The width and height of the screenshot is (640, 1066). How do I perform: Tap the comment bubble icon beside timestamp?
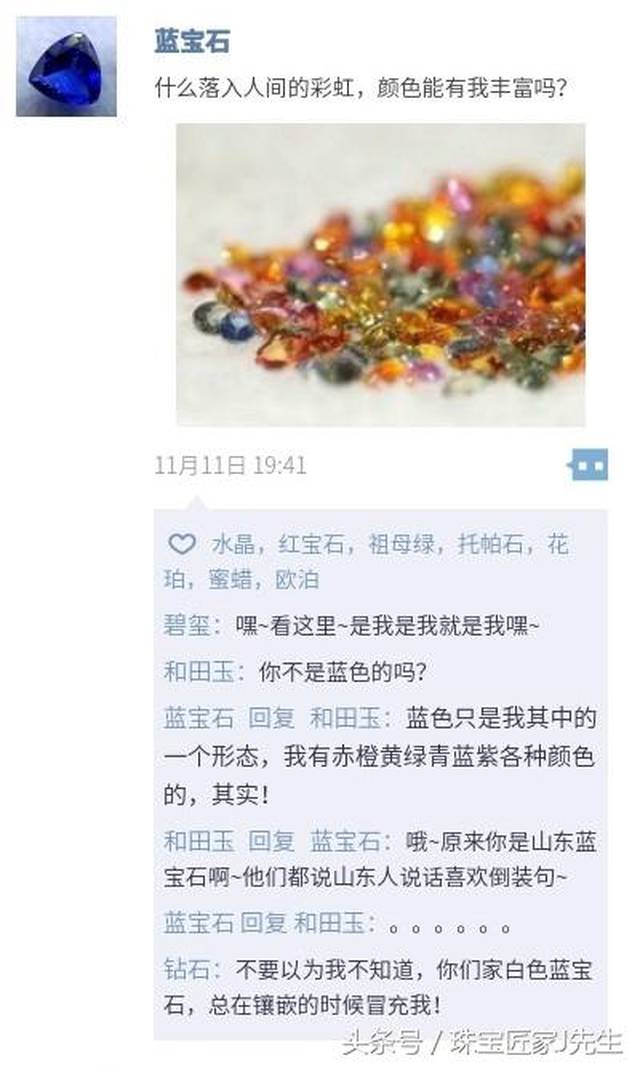point(588,466)
